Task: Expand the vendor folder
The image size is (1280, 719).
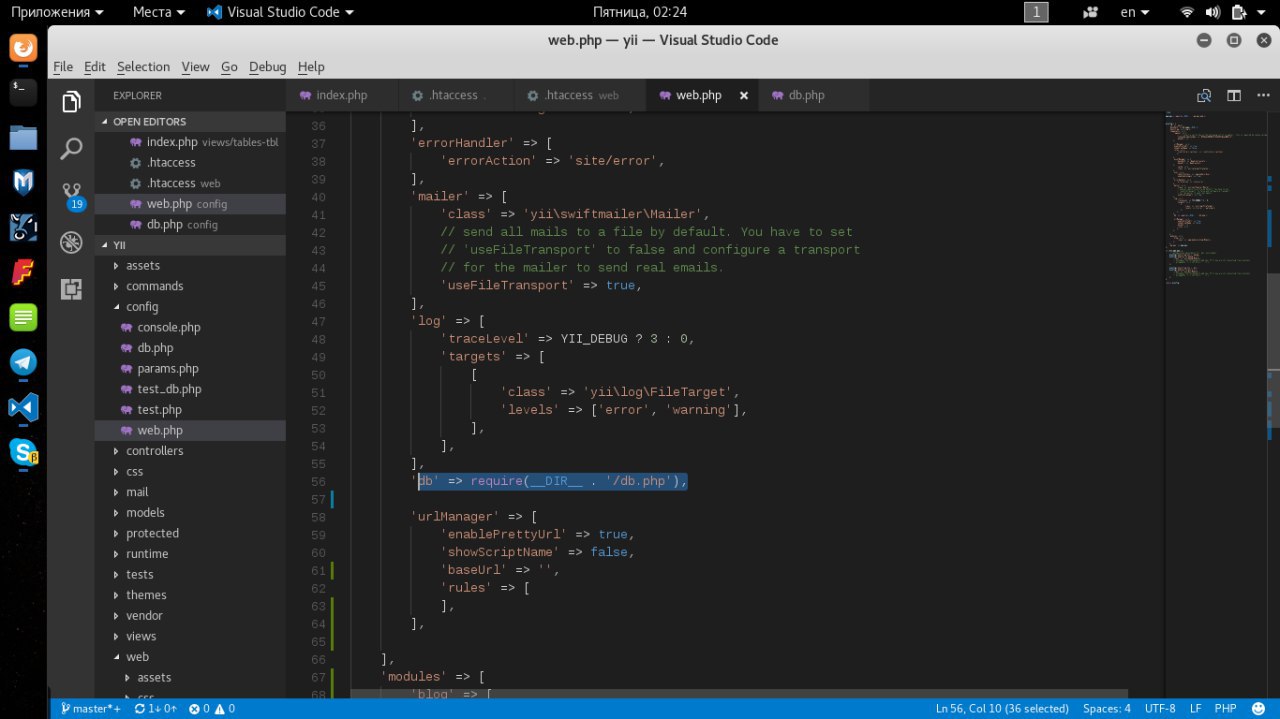Action: (x=144, y=616)
